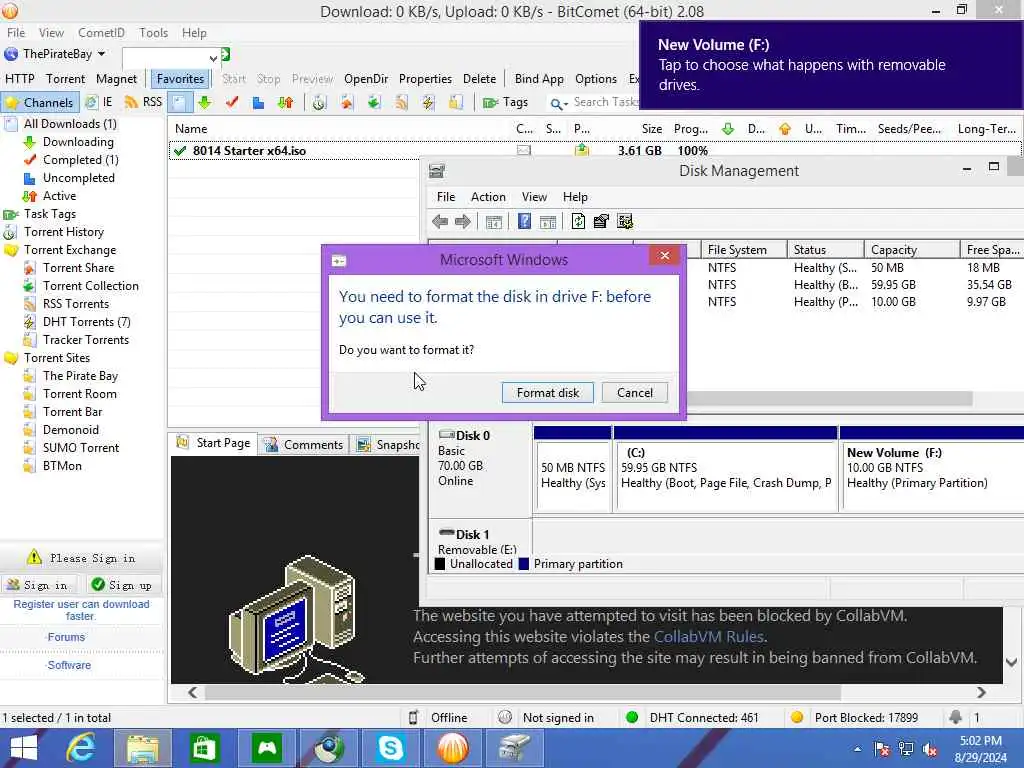Open the RSS feed icon in toolbar
This screenshot has height=768, width=1024.
[131, 103]
